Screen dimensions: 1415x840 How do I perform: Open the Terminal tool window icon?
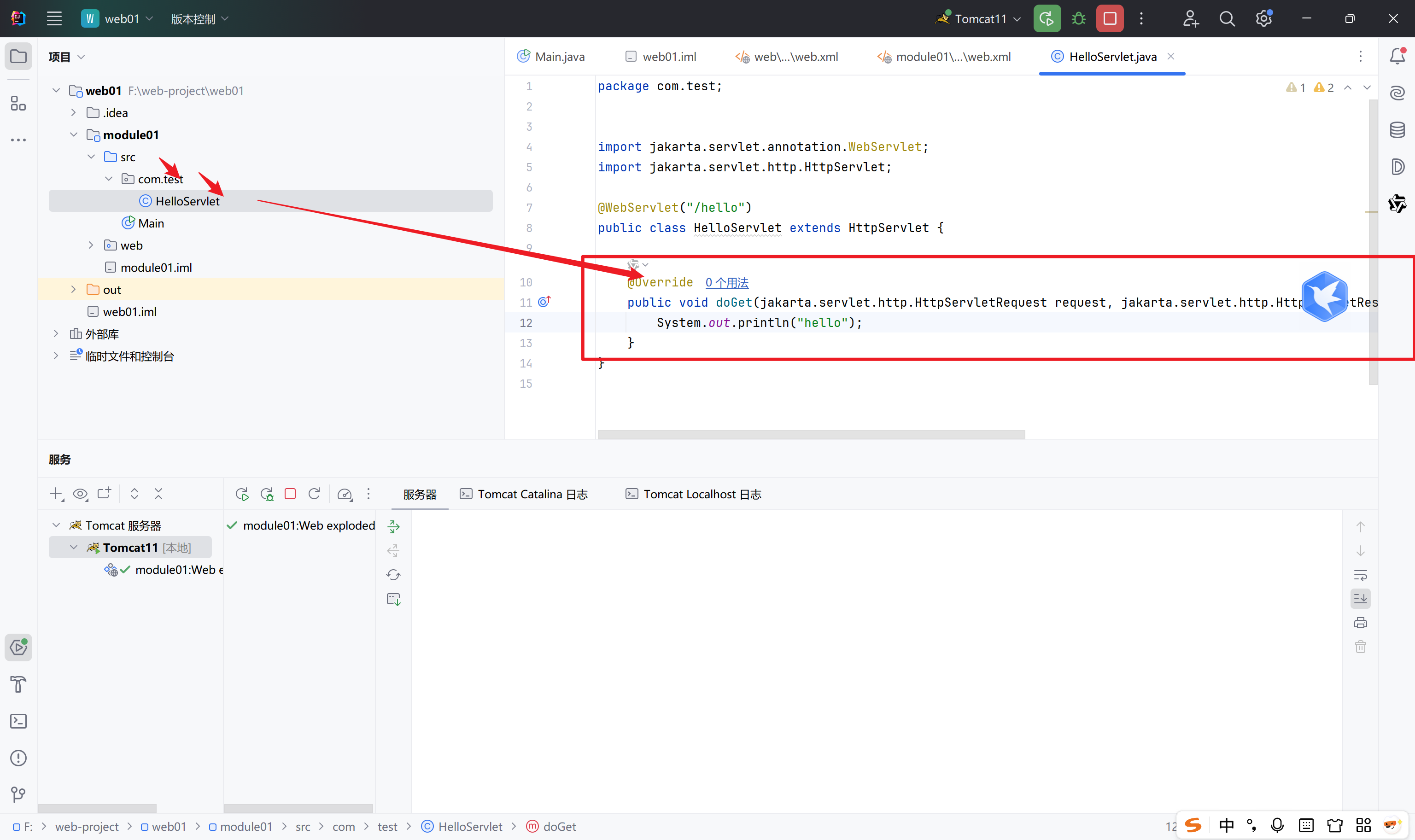(18, 721)
